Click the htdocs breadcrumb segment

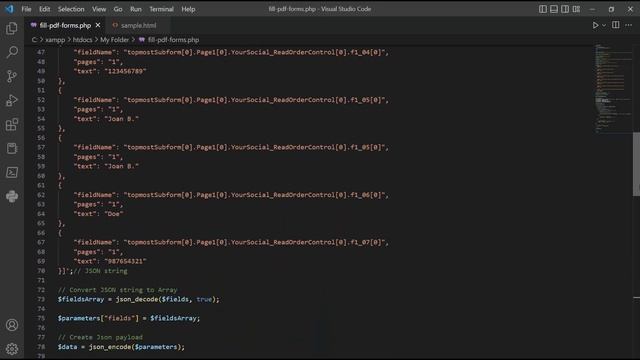tap(82, 40)
